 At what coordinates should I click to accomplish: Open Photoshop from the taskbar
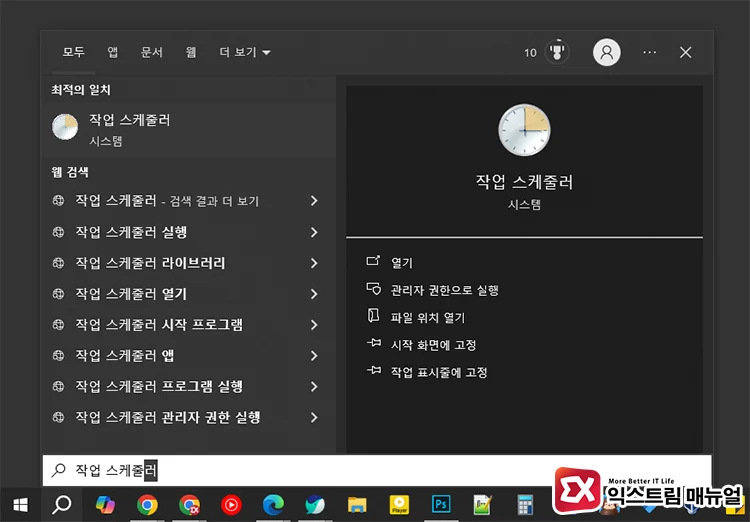click(441, 504)
